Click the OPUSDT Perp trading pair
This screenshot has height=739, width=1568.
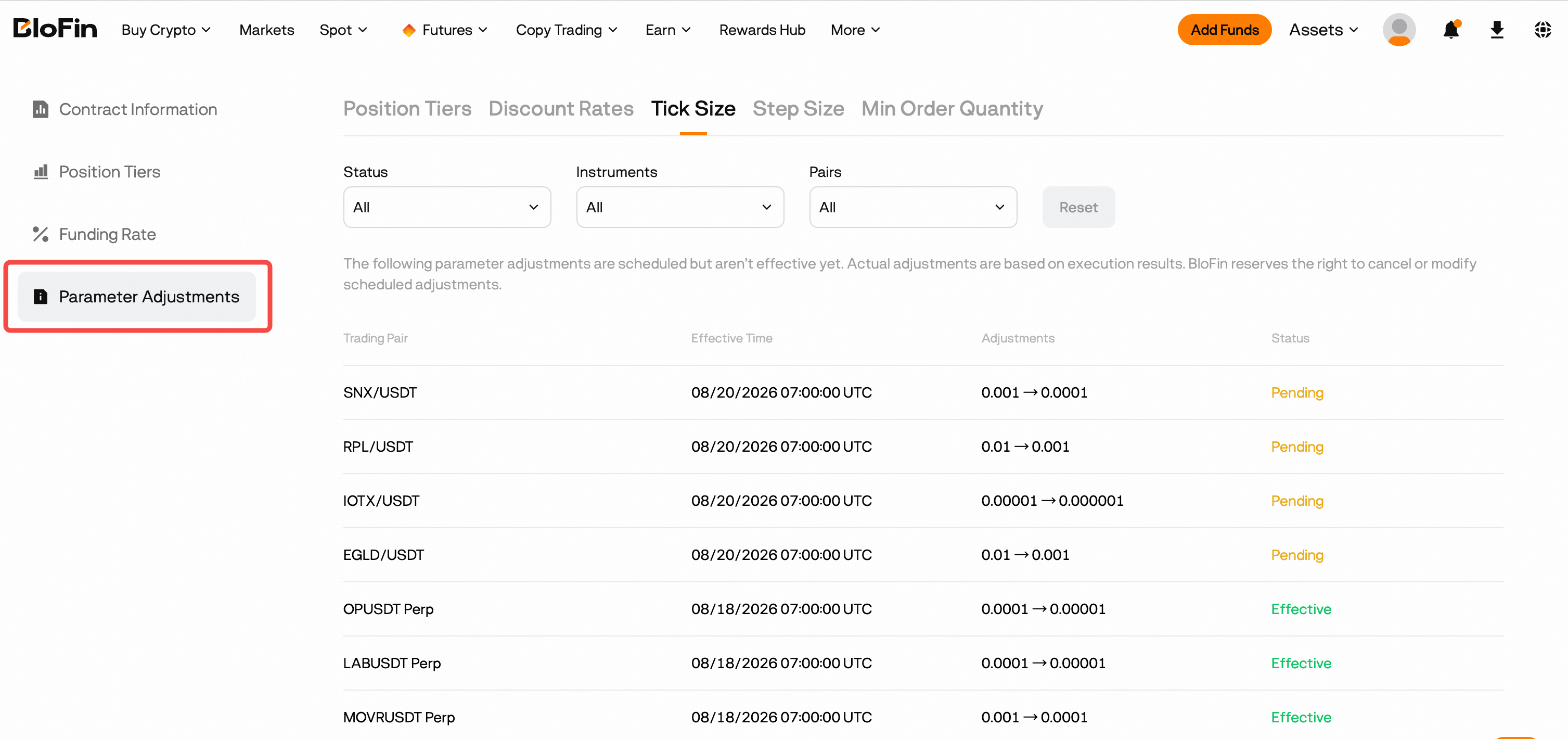click(388, 609)
